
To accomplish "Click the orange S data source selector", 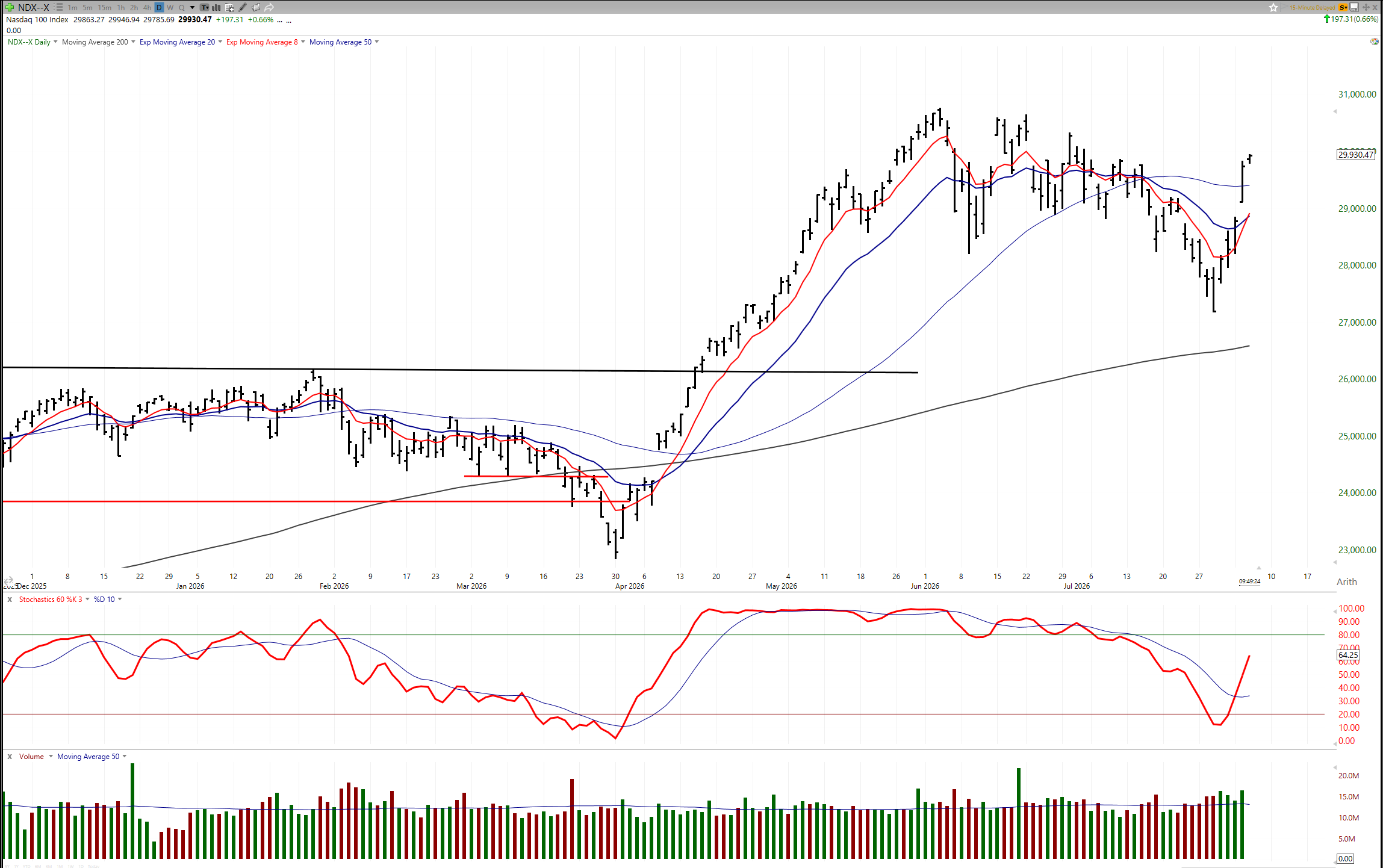I will pyautogui.click(x=1343, y=7).
